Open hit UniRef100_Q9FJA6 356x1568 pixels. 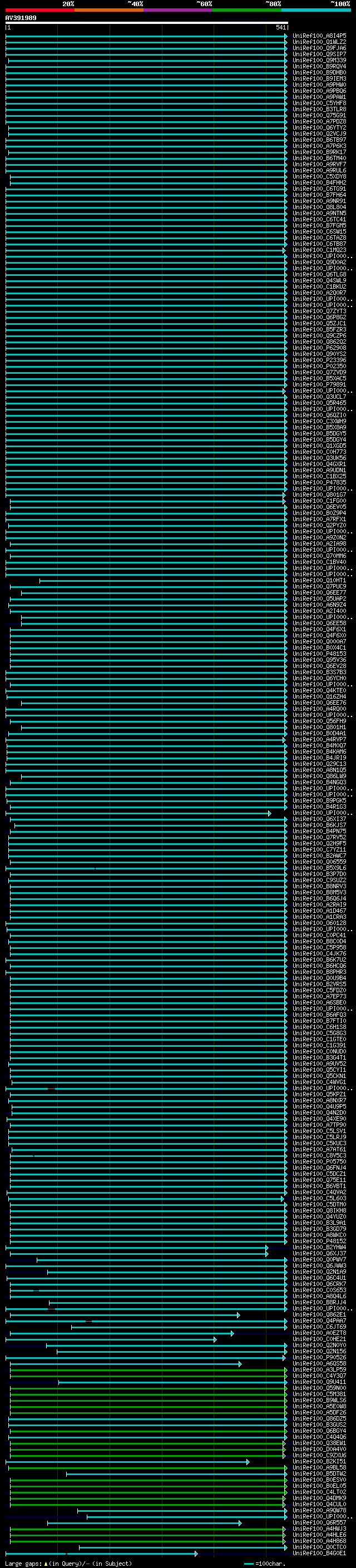(319, 48)
